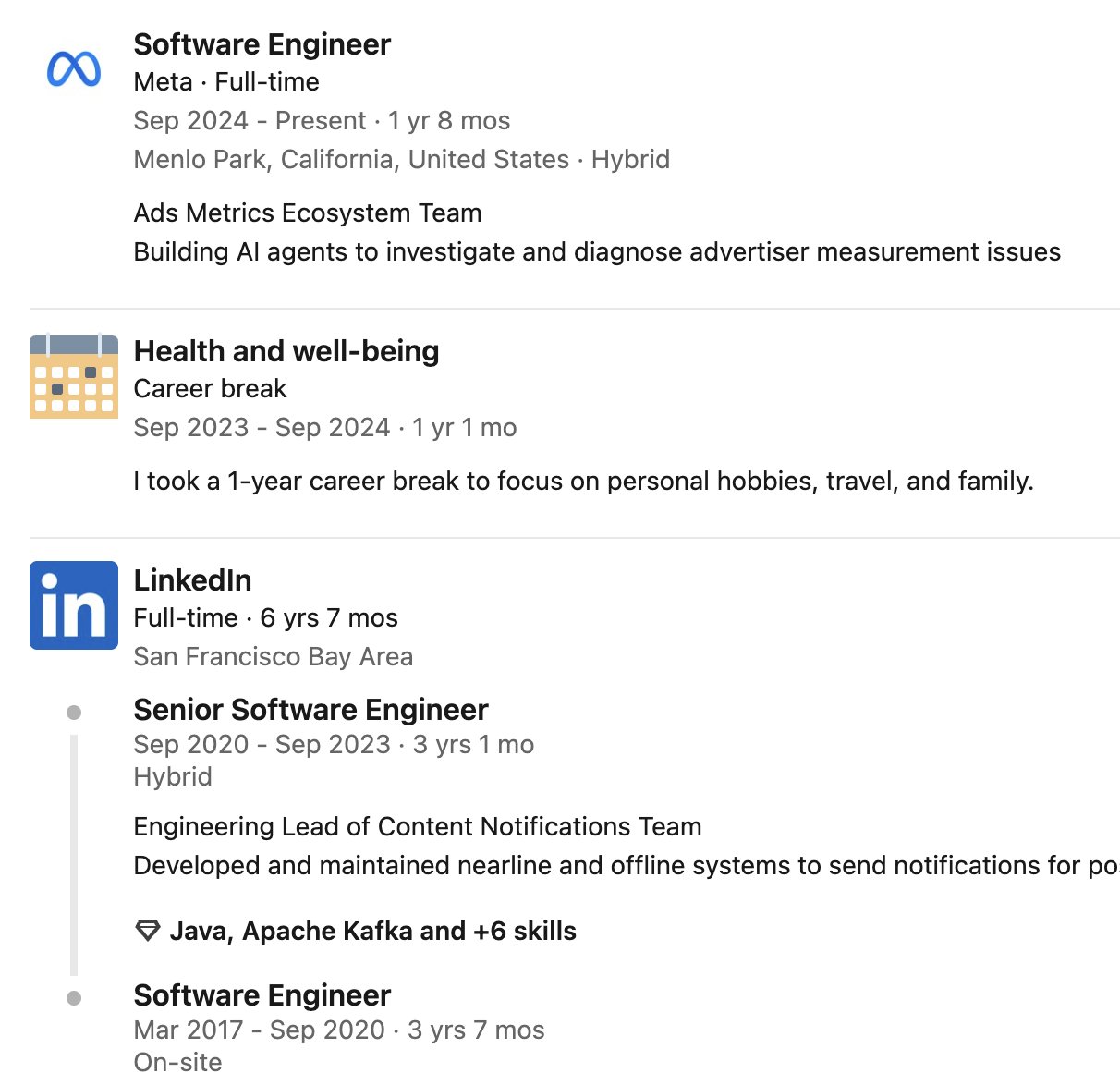Click the 1-year career break description sentence
This screenshot has height=1085, width=1120.
coord(583,482)
